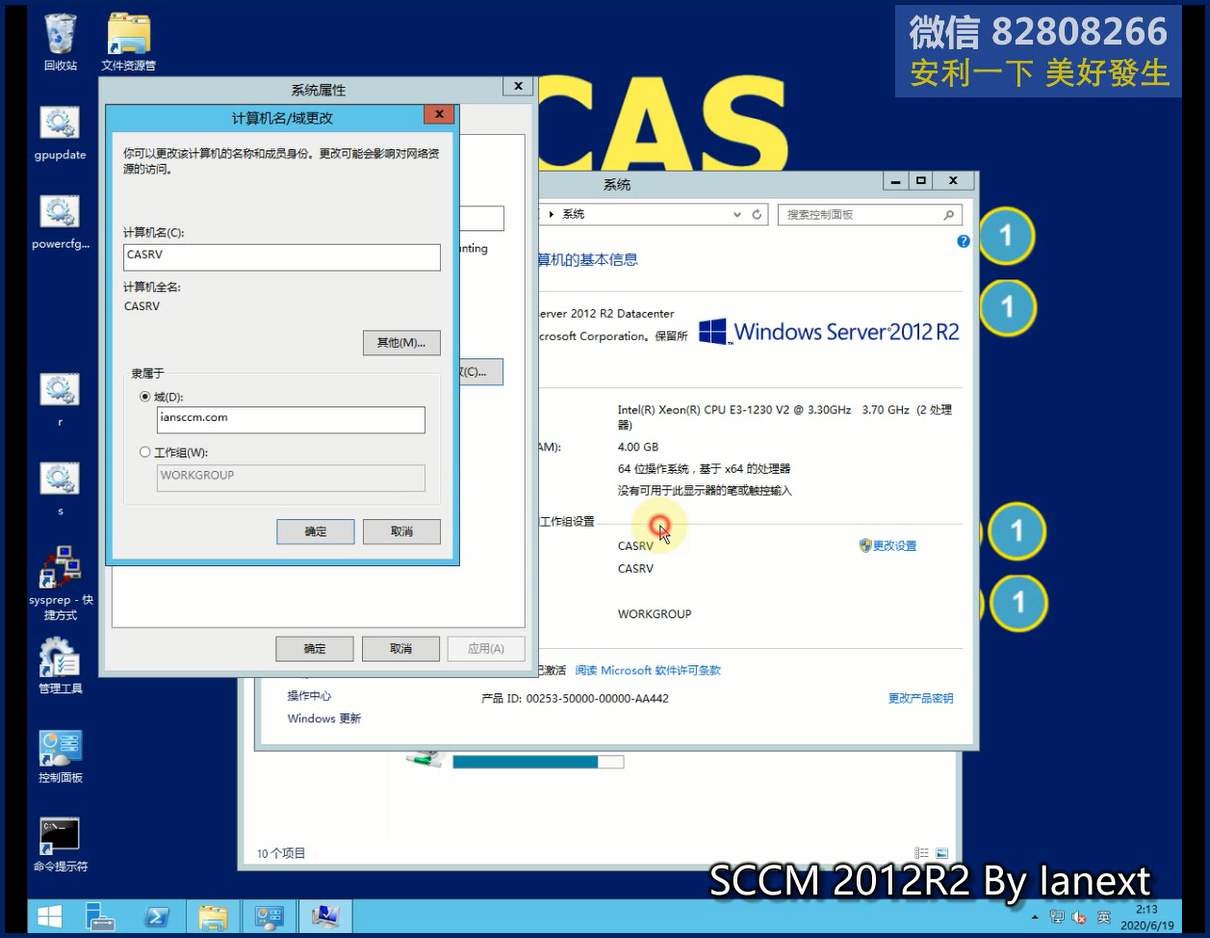The width and height of the screenshot is (1210, 938).
Task: Click the 英 input method indicator
Action: (x=1104, y=917)
